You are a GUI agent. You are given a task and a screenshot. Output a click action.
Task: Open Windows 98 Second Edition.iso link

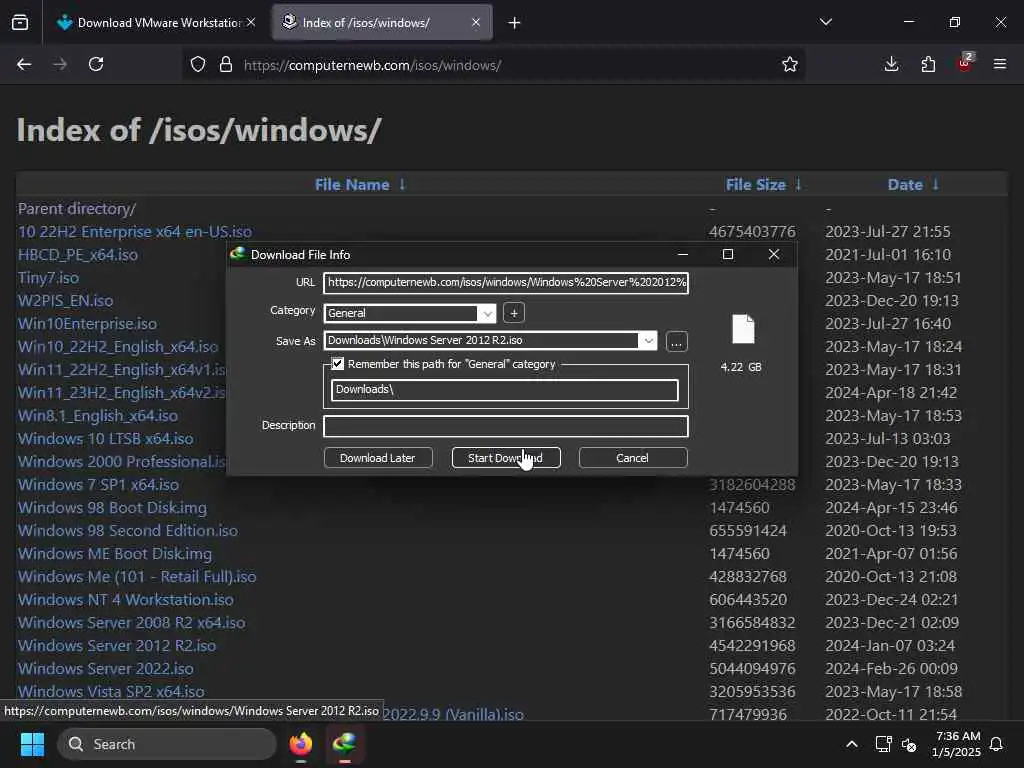point(128,530)
